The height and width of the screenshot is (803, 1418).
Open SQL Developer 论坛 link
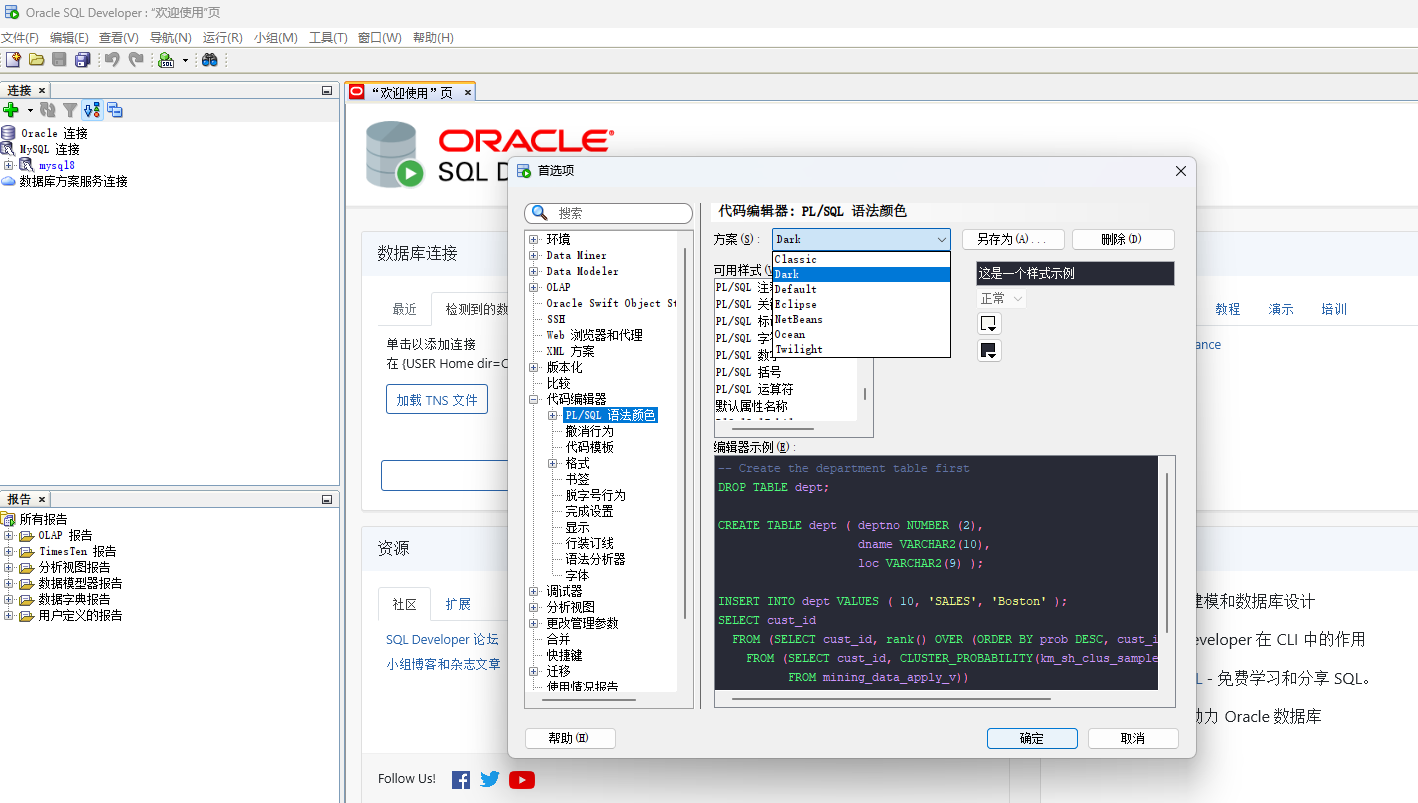442,639
